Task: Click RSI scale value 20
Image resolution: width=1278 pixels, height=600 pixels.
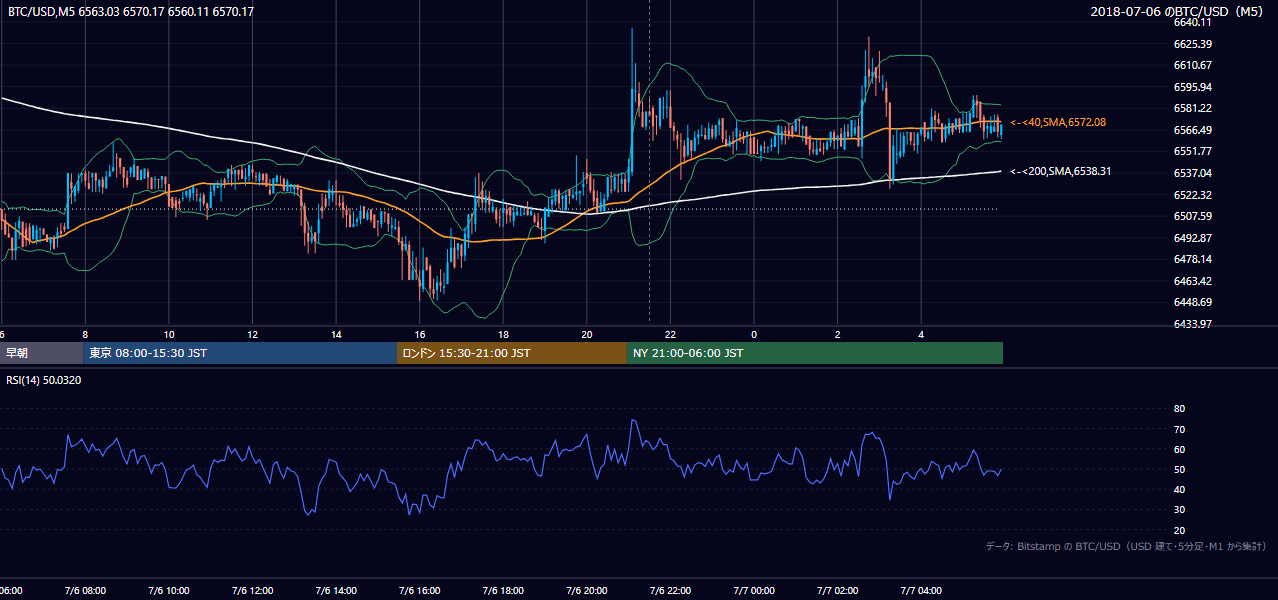Action: point(1179,530)
